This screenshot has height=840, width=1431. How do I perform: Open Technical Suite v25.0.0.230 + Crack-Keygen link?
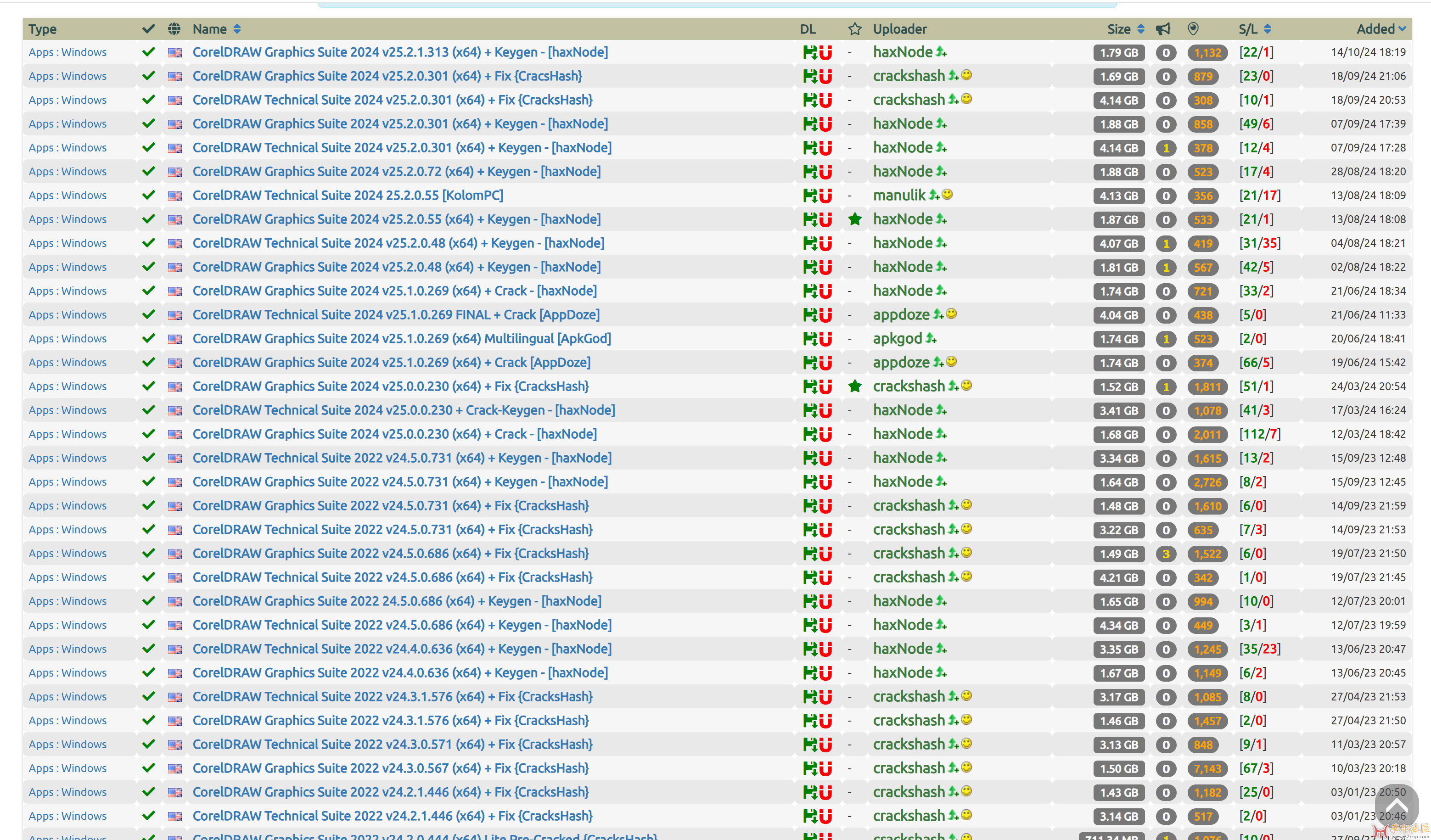tap(403, 410)
